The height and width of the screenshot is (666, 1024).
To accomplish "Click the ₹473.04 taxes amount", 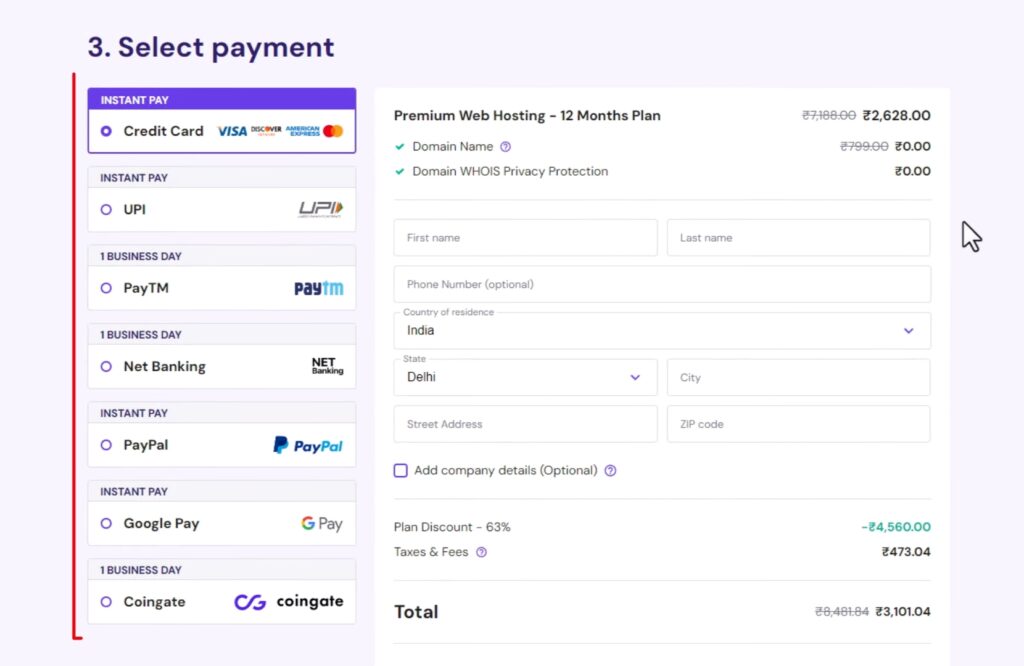I will [x=906, y=552].
